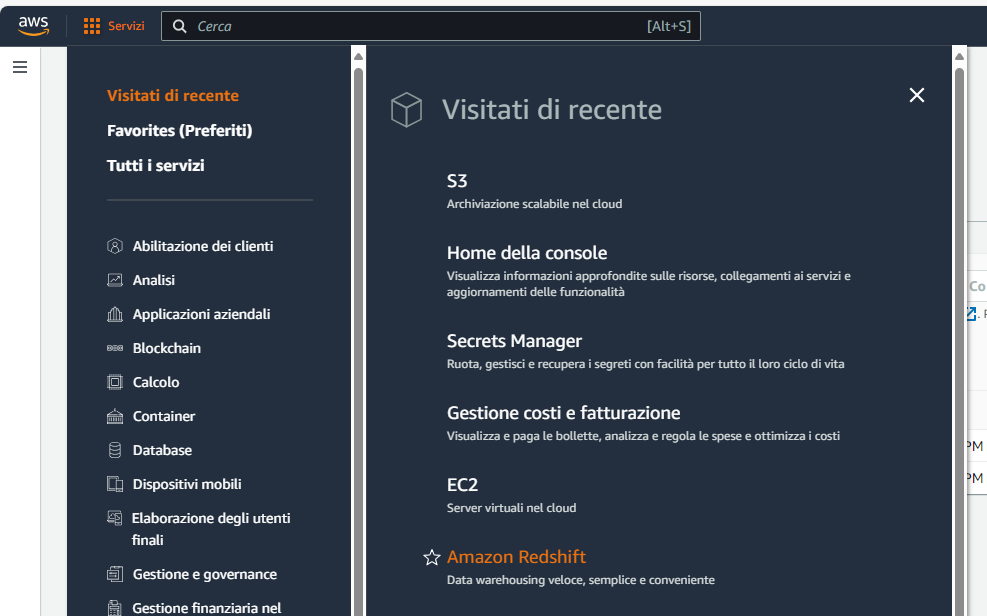
Task: Click the Applicazioni aziendali icon
Action: [x=115, y=314]
